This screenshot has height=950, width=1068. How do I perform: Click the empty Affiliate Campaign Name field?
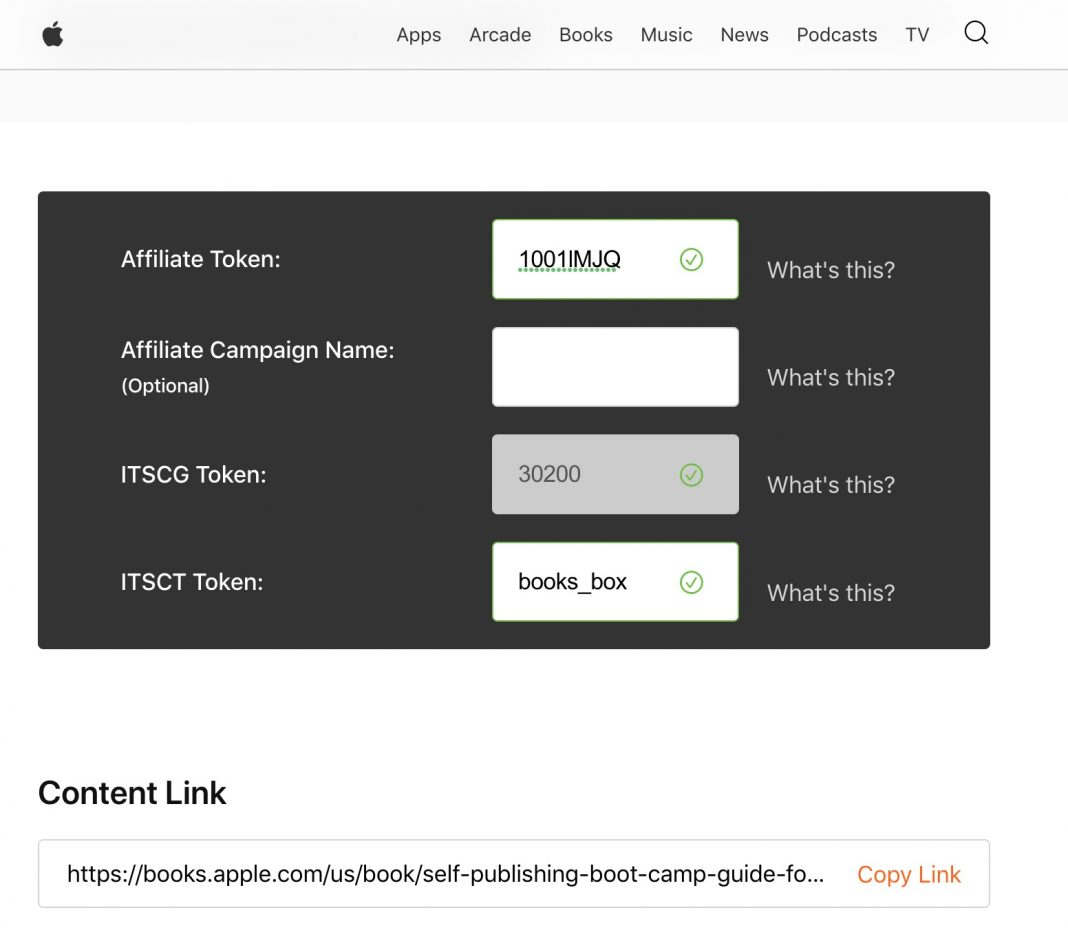[x=615, y=367]
